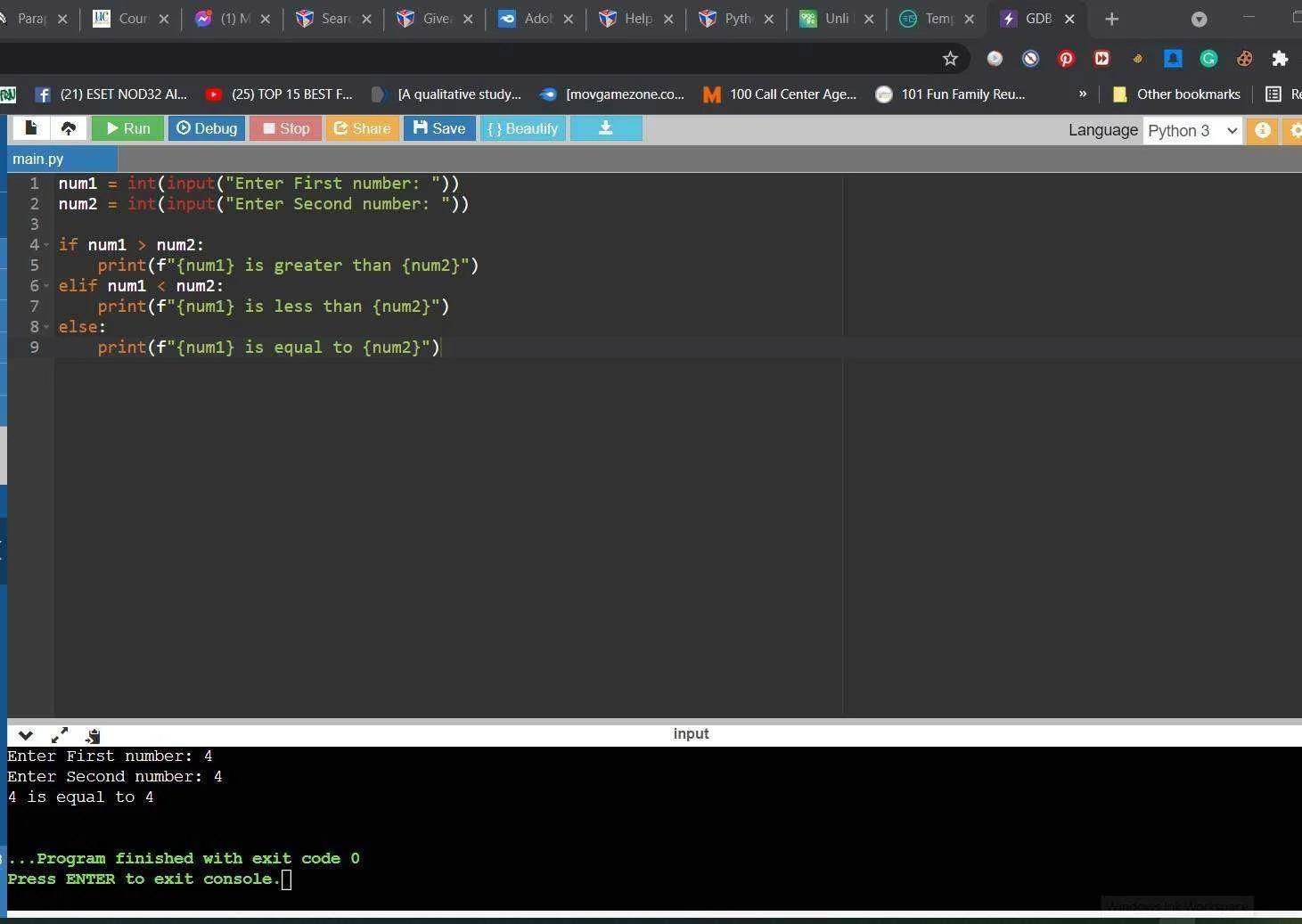
Task: Click the 'is greater than' print line
Action: 288,266
